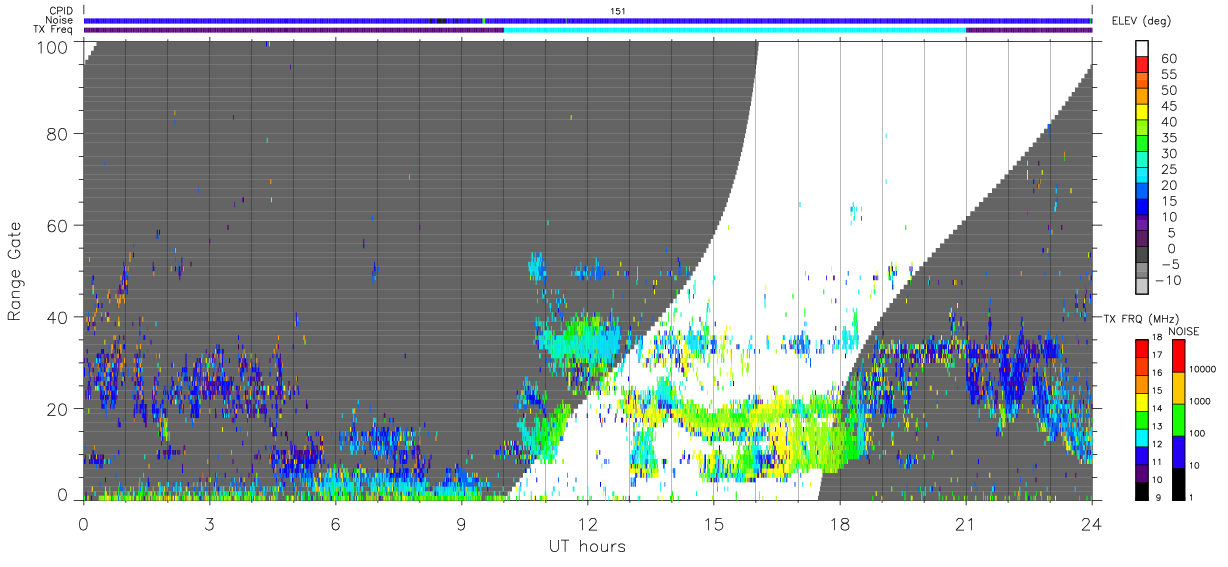The image size is (1228, 567).
Task: Pick the yellow segment of the TX FRQ colorbar
Action: point(1143,401)
